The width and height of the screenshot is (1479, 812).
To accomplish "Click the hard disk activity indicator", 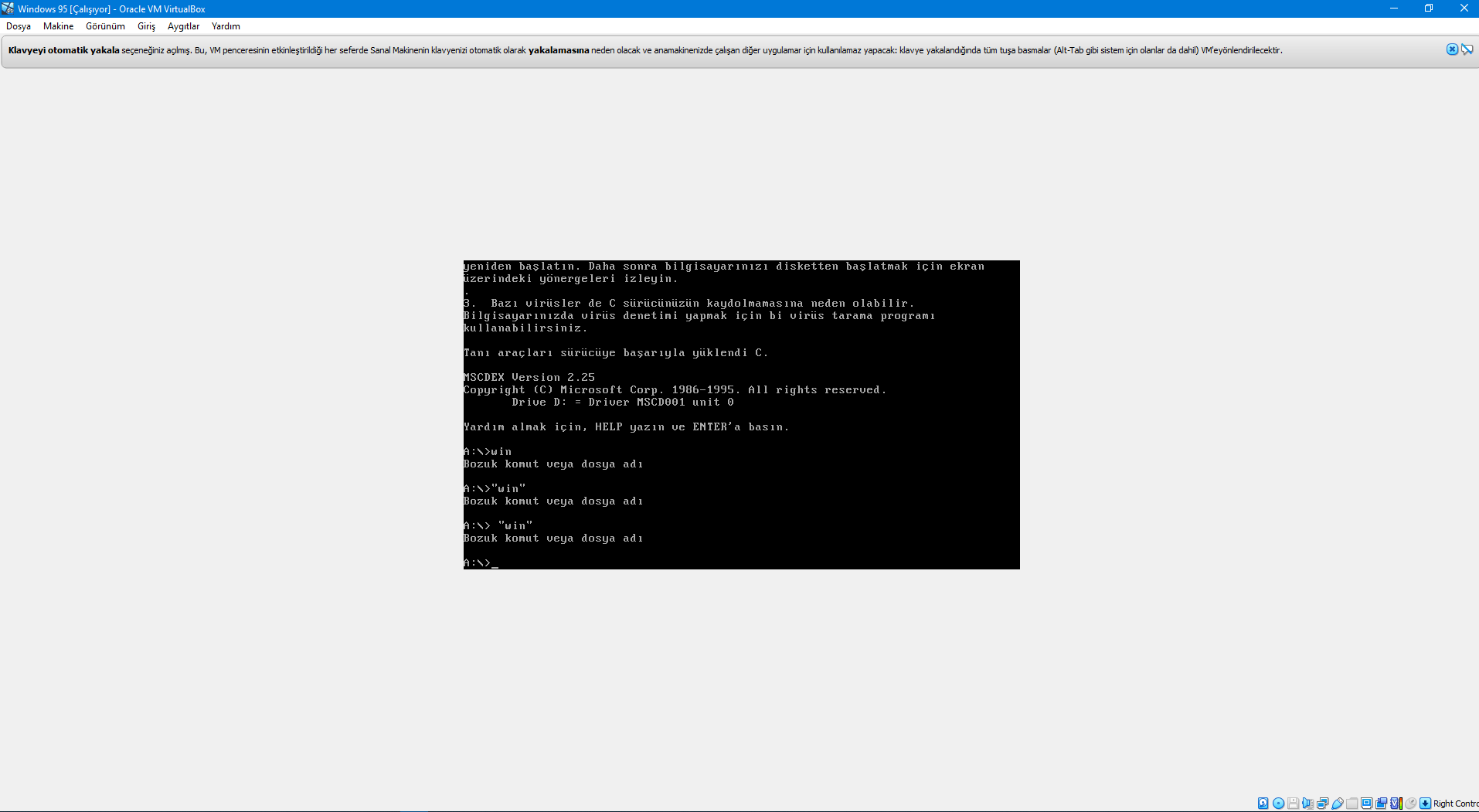I will point(1263,804).
